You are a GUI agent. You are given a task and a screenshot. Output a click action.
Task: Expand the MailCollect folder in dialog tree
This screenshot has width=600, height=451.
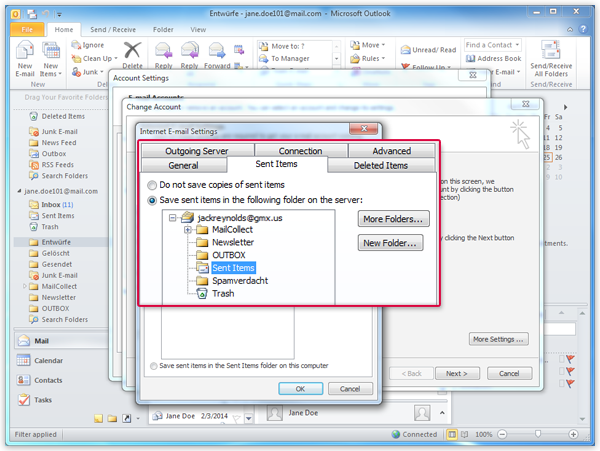click(188, 230)
